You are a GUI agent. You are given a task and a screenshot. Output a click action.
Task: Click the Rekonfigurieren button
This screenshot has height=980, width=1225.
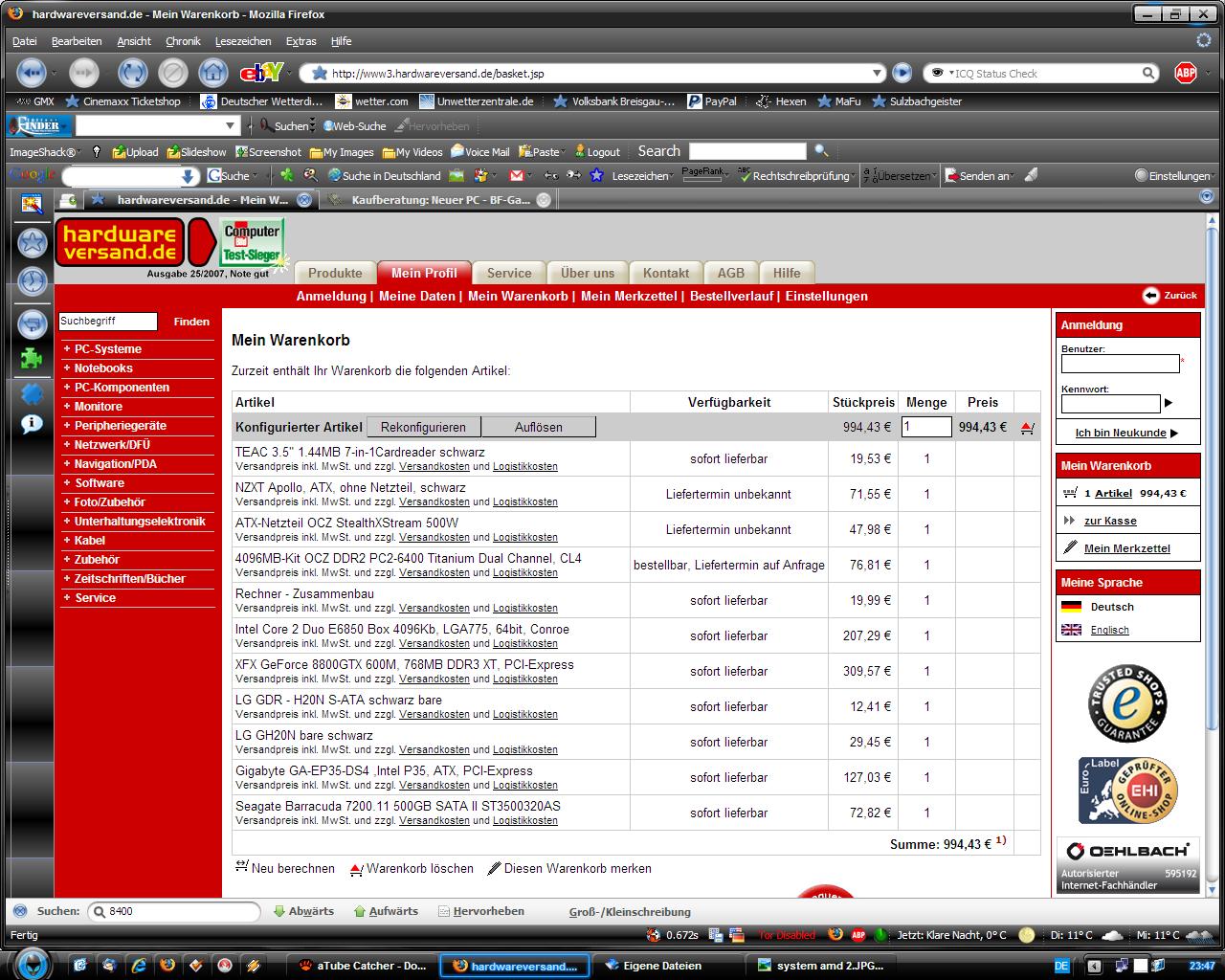[x=423, y=427]
